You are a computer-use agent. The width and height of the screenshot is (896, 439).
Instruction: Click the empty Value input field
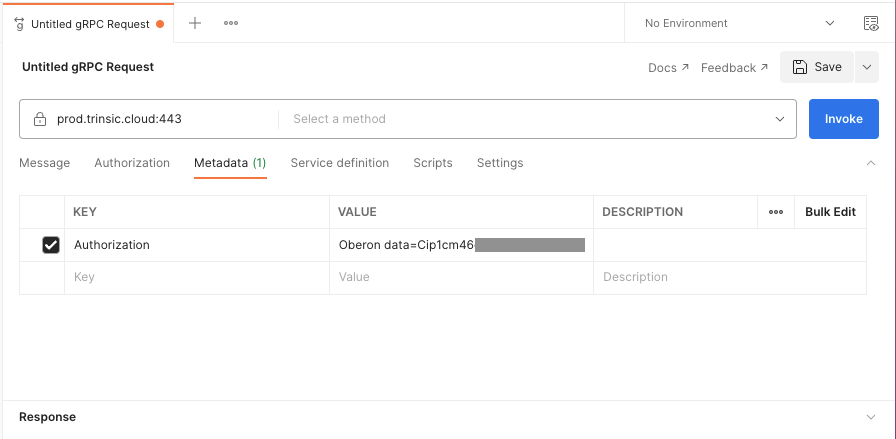click(x=461, y=278)
